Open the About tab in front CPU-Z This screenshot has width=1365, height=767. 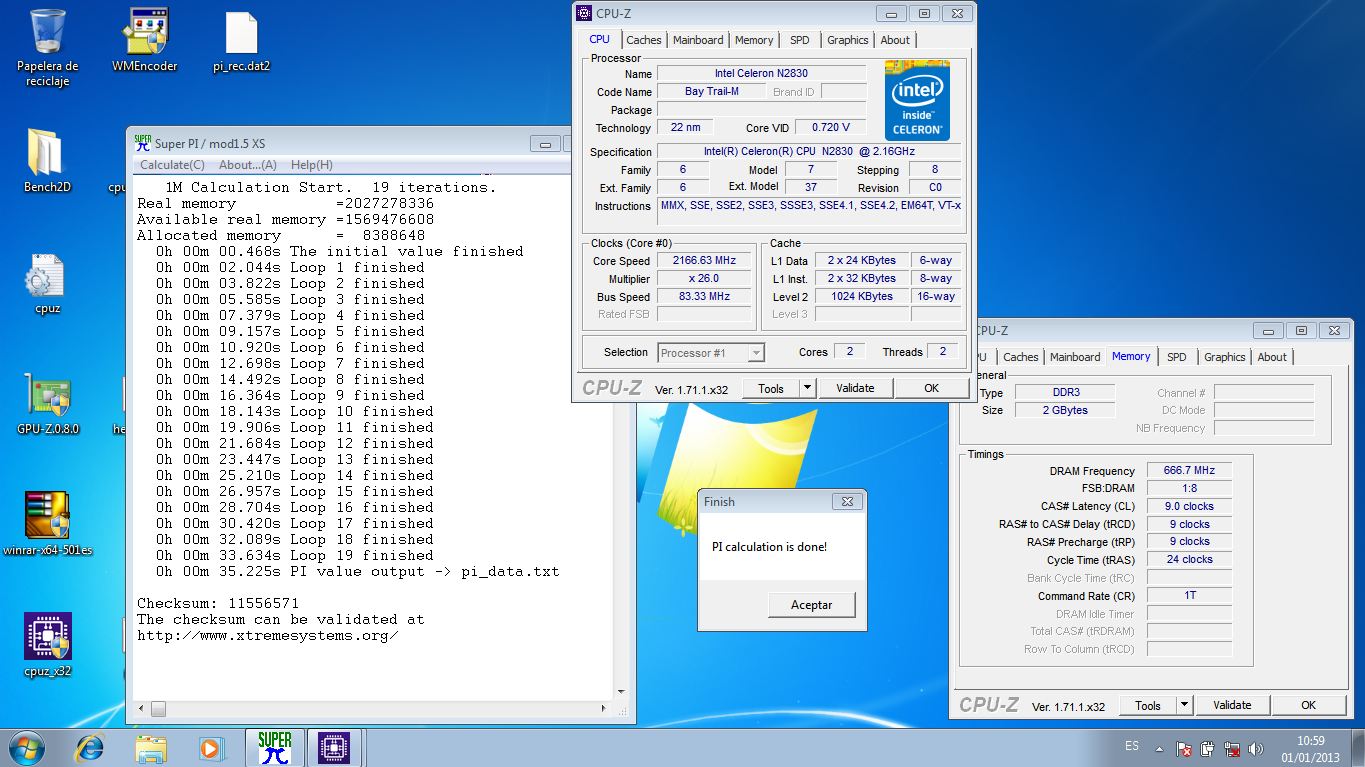click(x=895, y=40)
